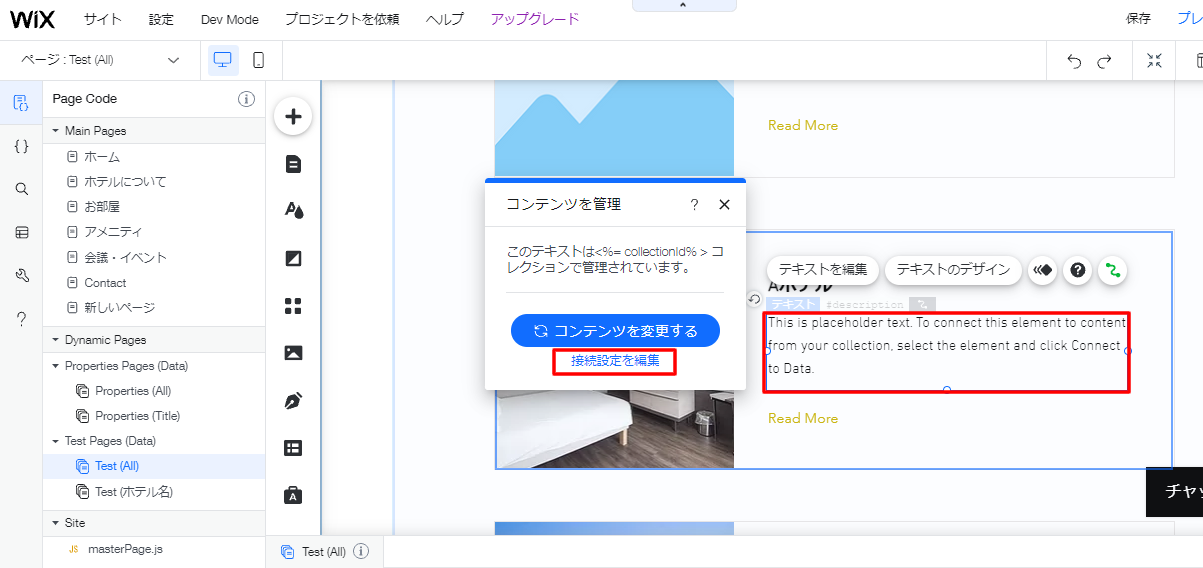
Task: Open the ヘルプ menu
Action: [444, 19]
